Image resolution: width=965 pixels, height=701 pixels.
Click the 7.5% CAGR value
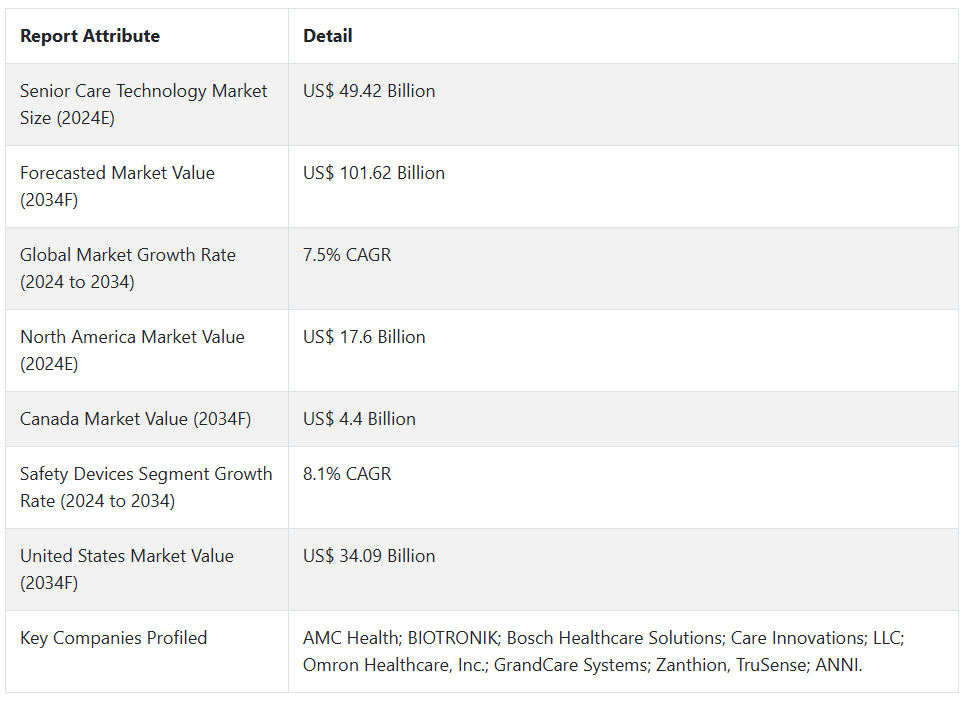point(347,255)
